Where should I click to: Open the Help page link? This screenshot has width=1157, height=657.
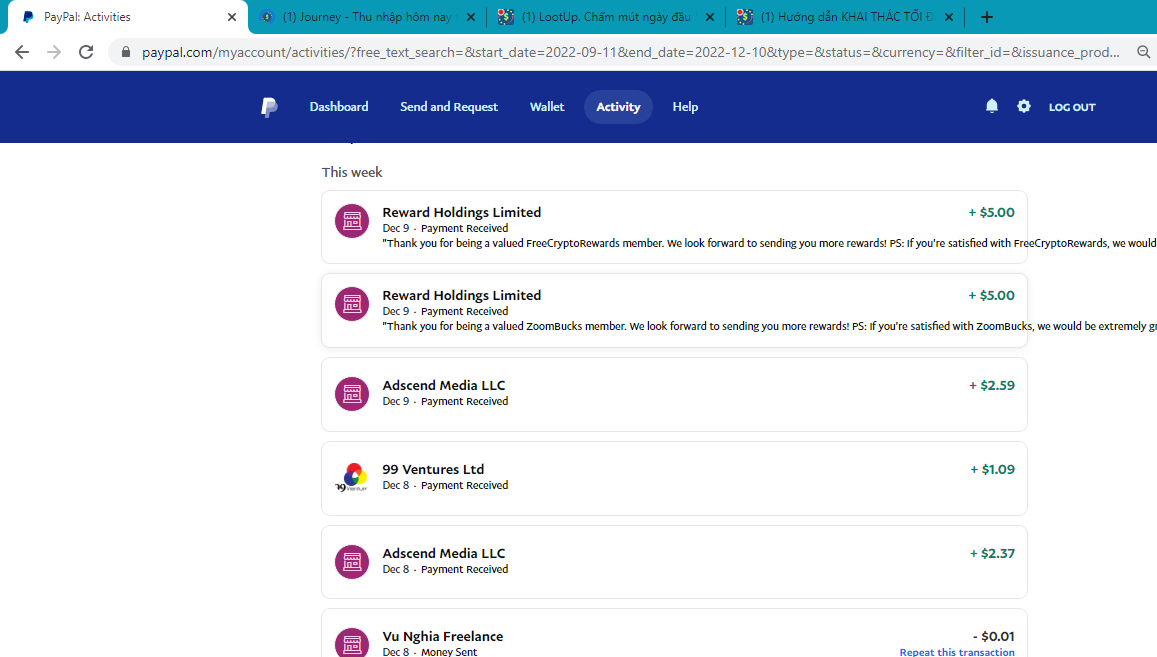tap(685, 107)
